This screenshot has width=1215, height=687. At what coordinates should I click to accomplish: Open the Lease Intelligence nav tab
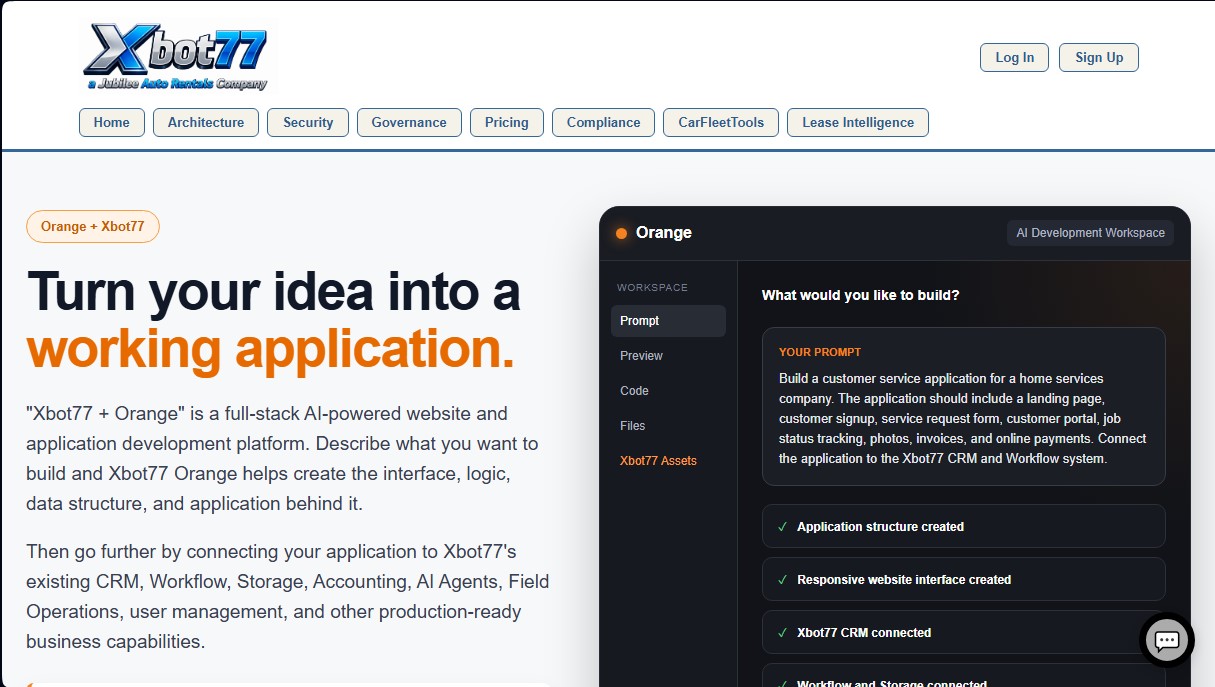(858, 122)
